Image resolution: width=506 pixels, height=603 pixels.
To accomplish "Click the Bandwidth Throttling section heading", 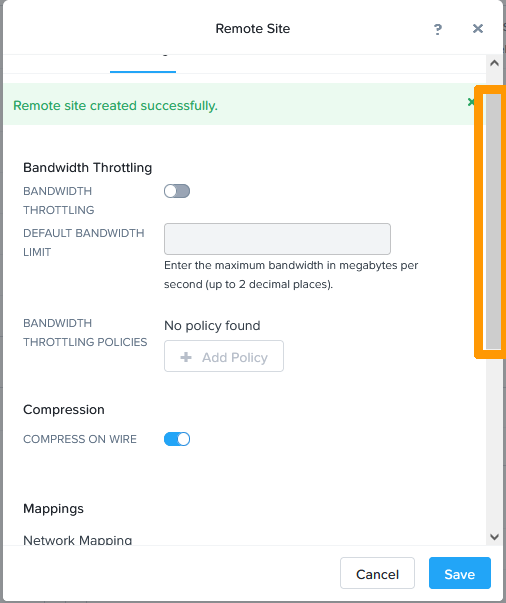I will click(88, 168).
